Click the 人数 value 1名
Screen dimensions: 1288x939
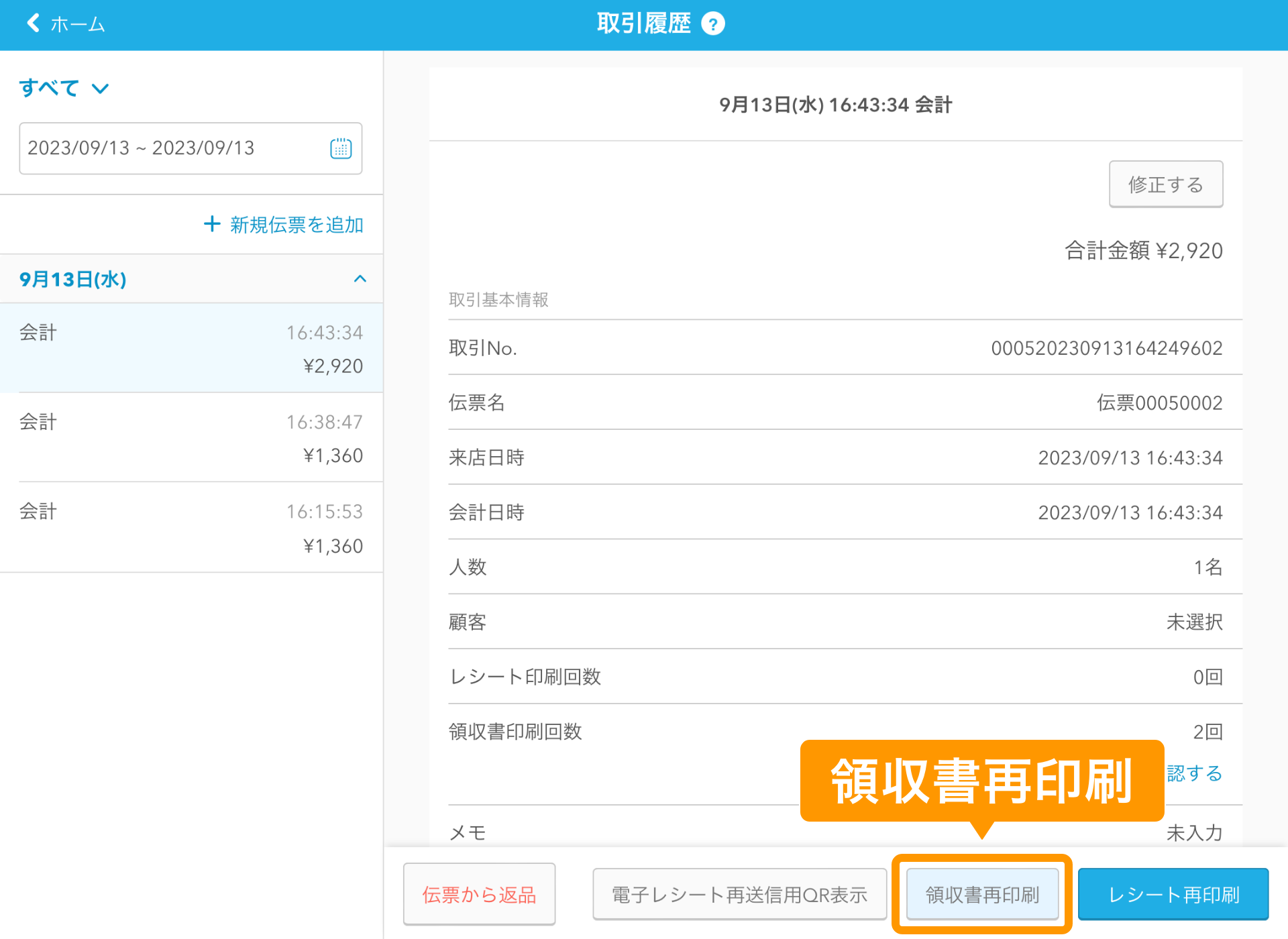(x=1208, y=567)
